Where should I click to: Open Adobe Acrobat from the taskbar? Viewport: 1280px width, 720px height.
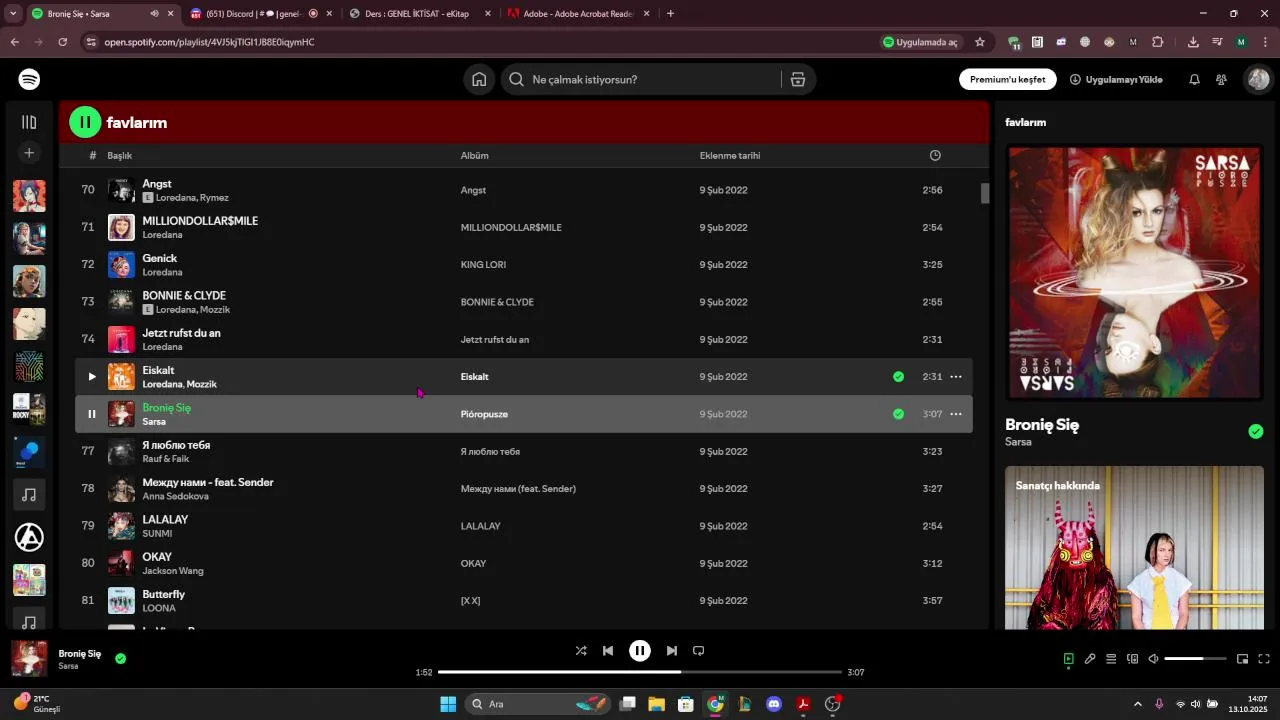click(x=802, y=704)
